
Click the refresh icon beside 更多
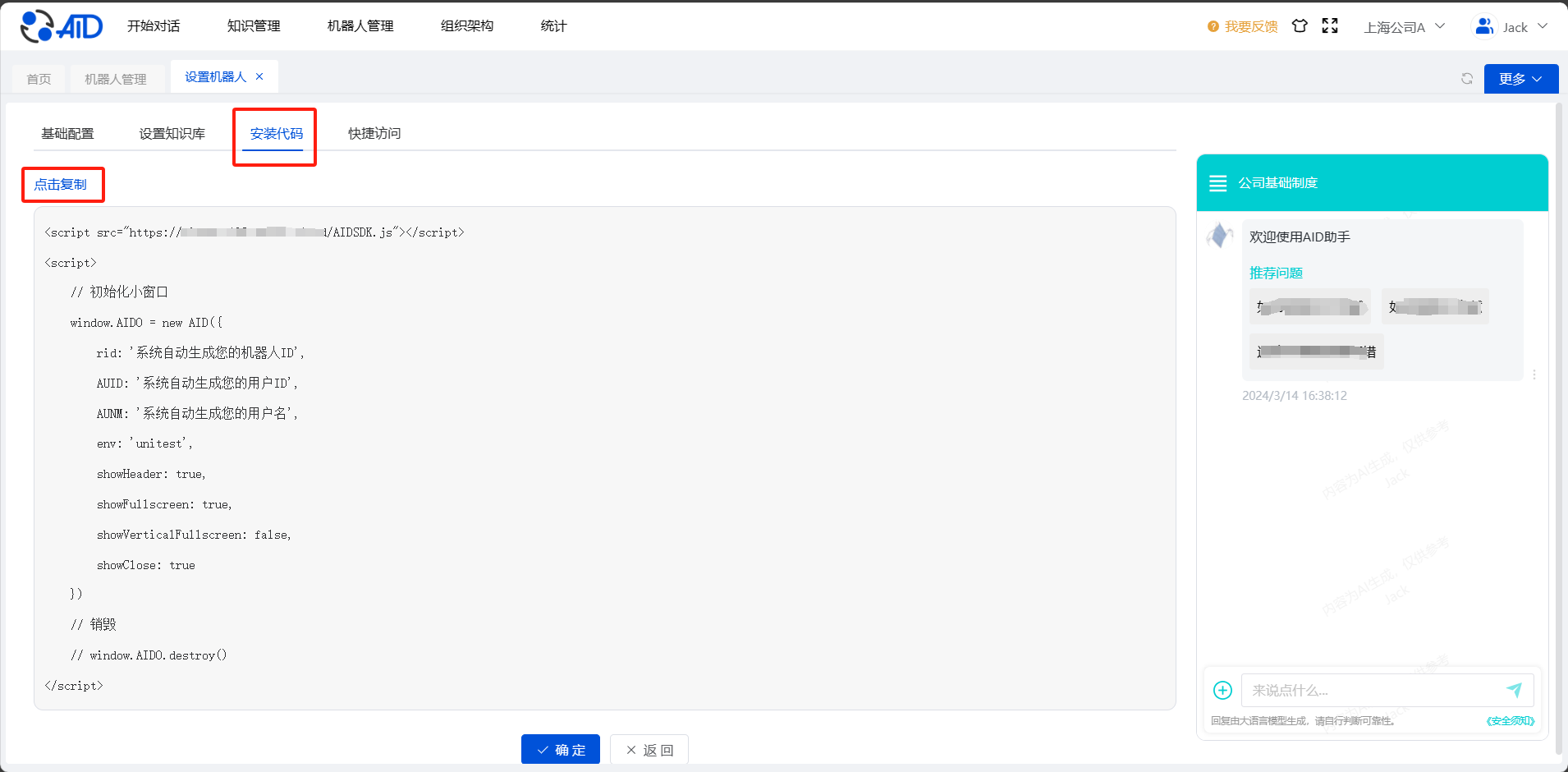click(1467, 79)
